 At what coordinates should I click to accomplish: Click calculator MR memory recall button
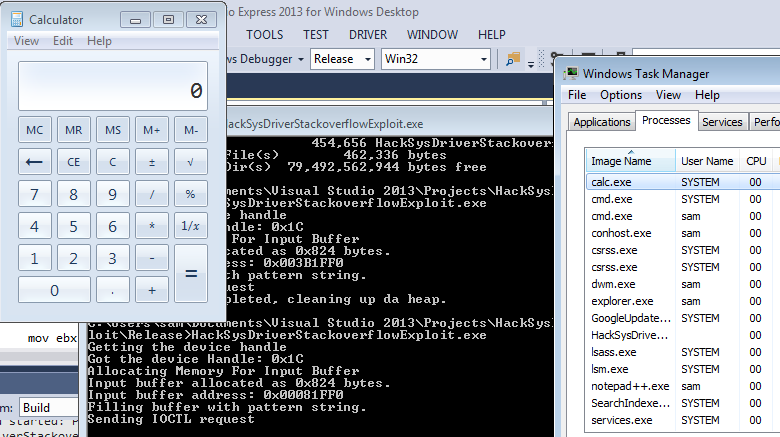[x=74, y=130]
